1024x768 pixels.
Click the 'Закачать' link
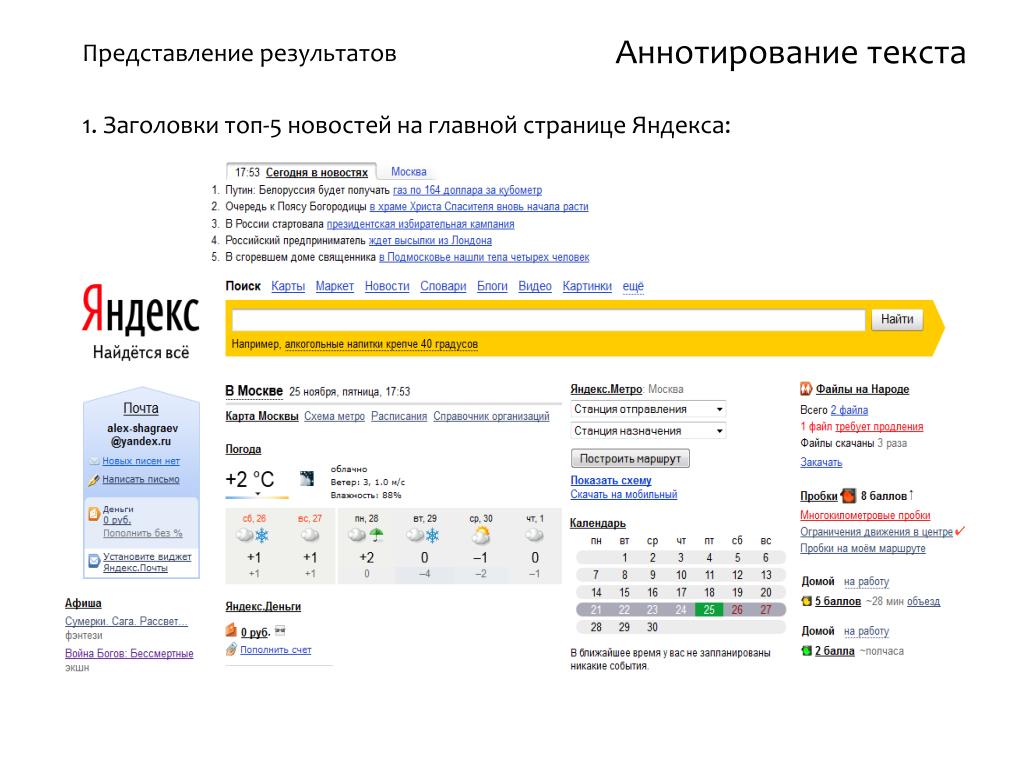(821, 462)
